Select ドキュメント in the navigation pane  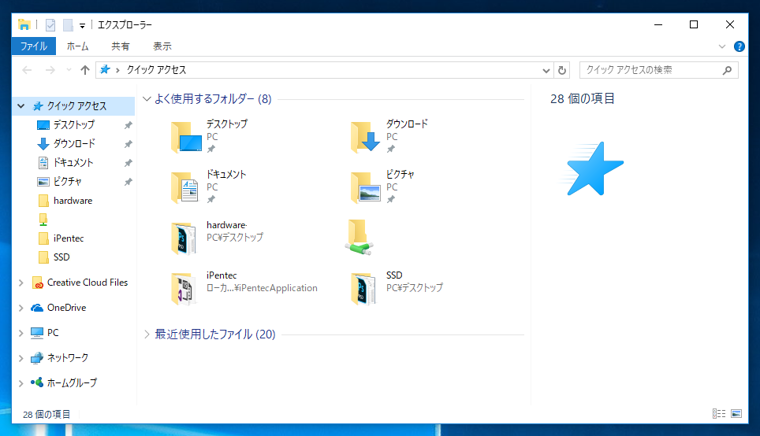pos(73,163)
